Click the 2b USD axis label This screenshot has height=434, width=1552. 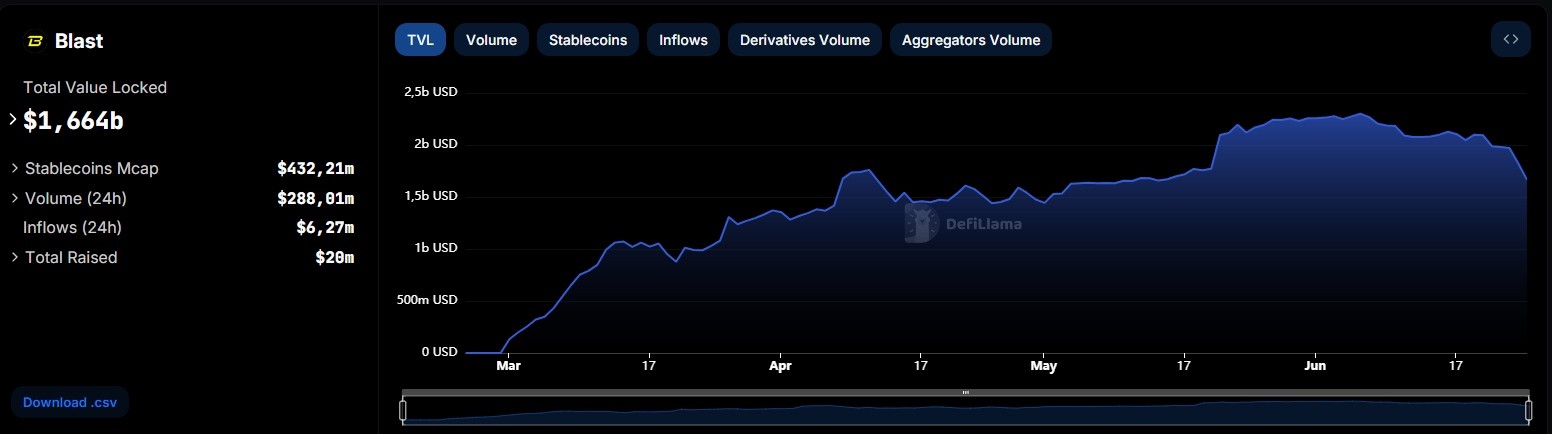point(434,144)
